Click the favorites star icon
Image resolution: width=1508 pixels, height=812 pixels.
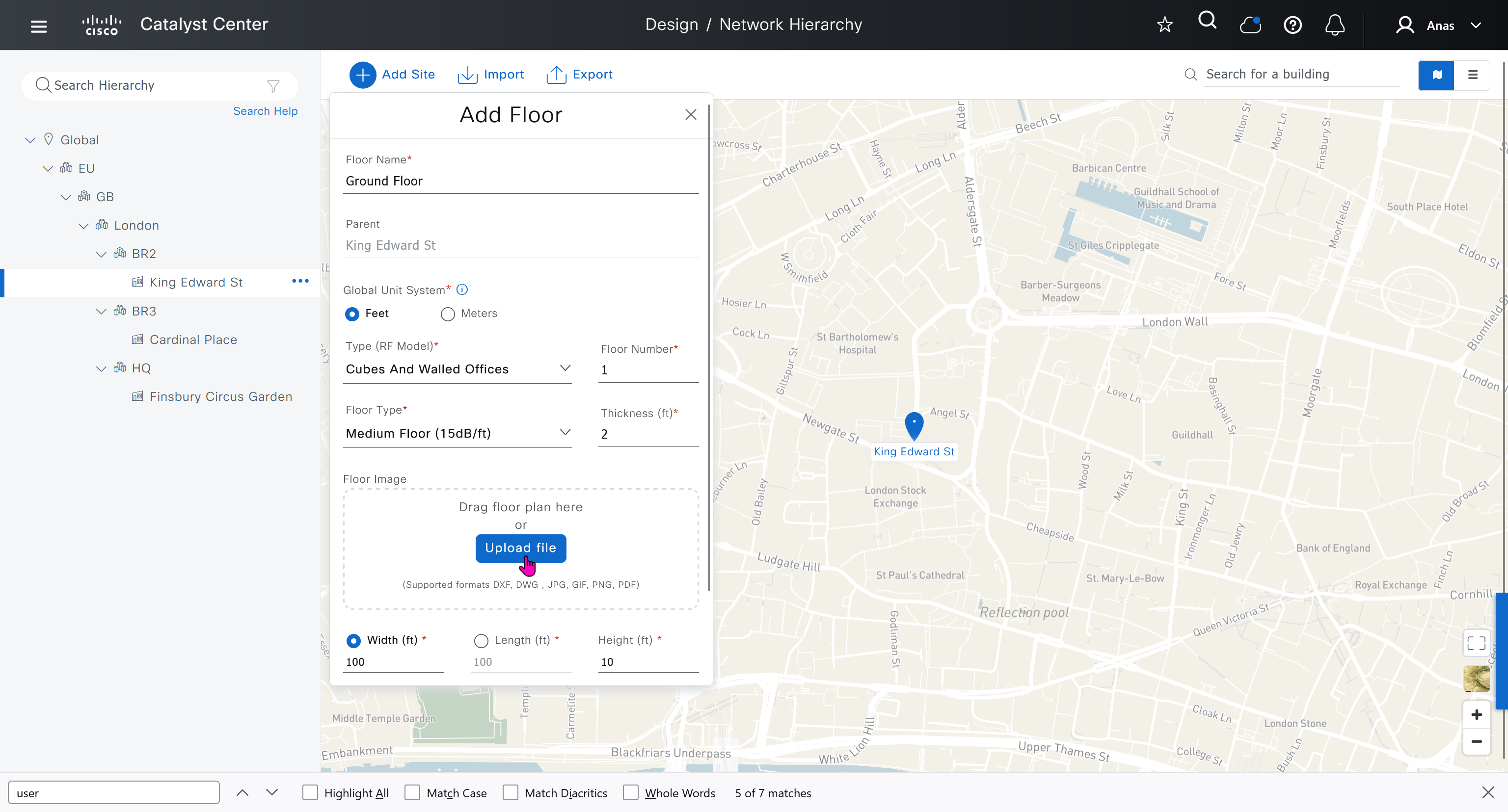point(1164,25)
